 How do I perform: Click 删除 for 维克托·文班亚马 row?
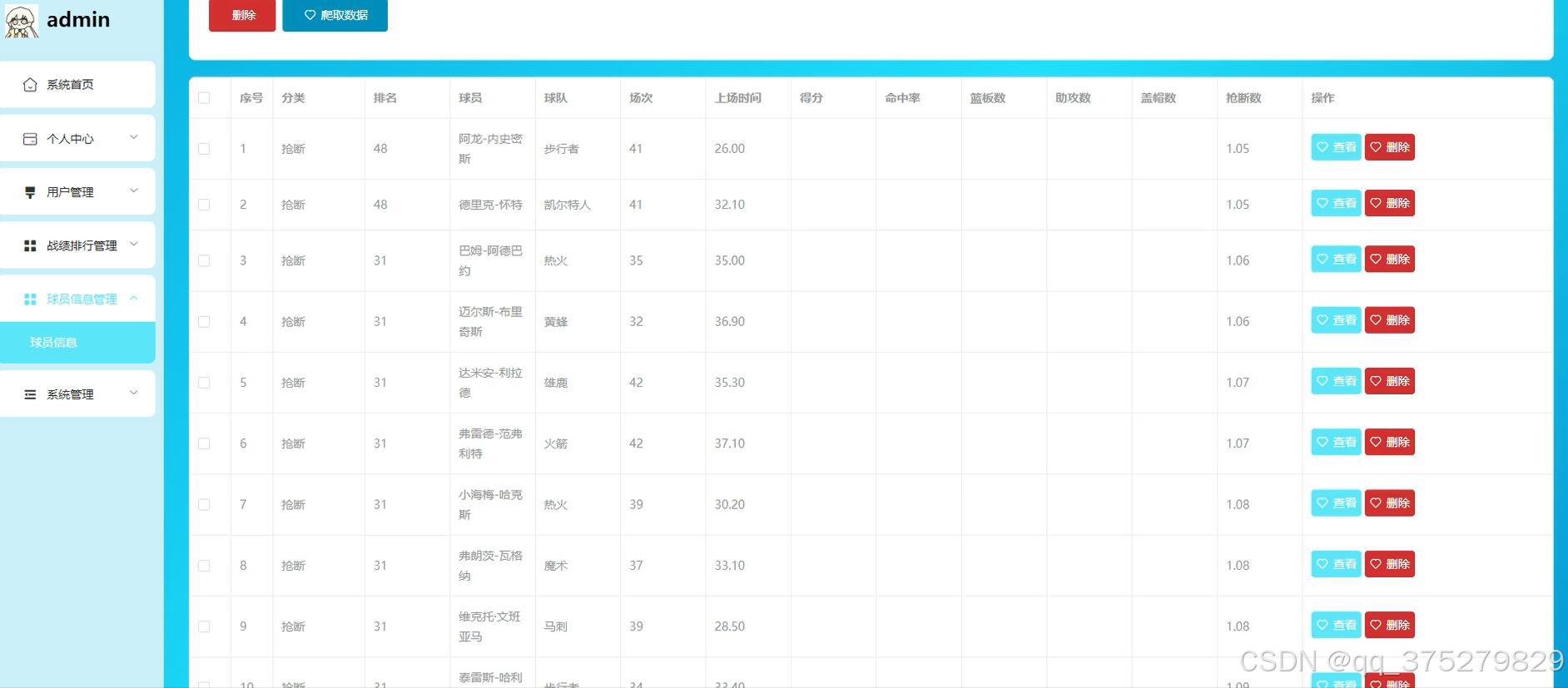[x=1390, y=625]
